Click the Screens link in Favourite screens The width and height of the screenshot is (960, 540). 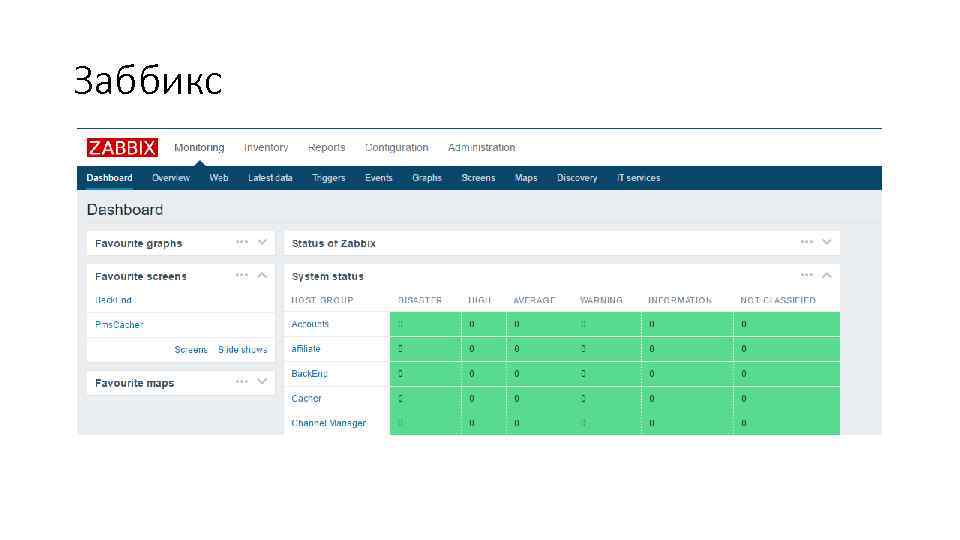[191, 350]
